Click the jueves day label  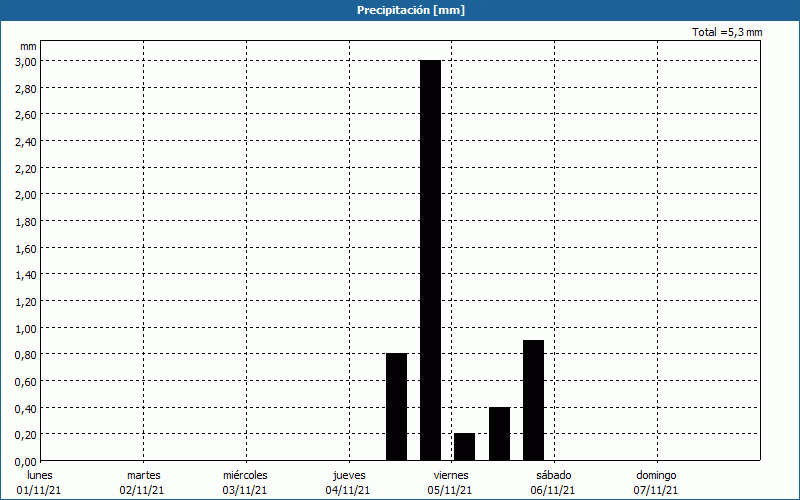[x=349, y=475]
